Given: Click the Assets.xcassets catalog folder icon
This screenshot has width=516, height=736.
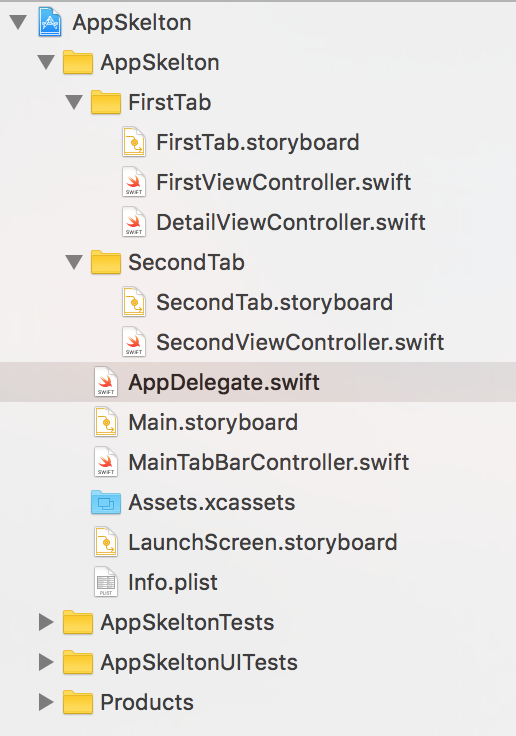Looking at the screenshot, I should click(x=106, y=502).
